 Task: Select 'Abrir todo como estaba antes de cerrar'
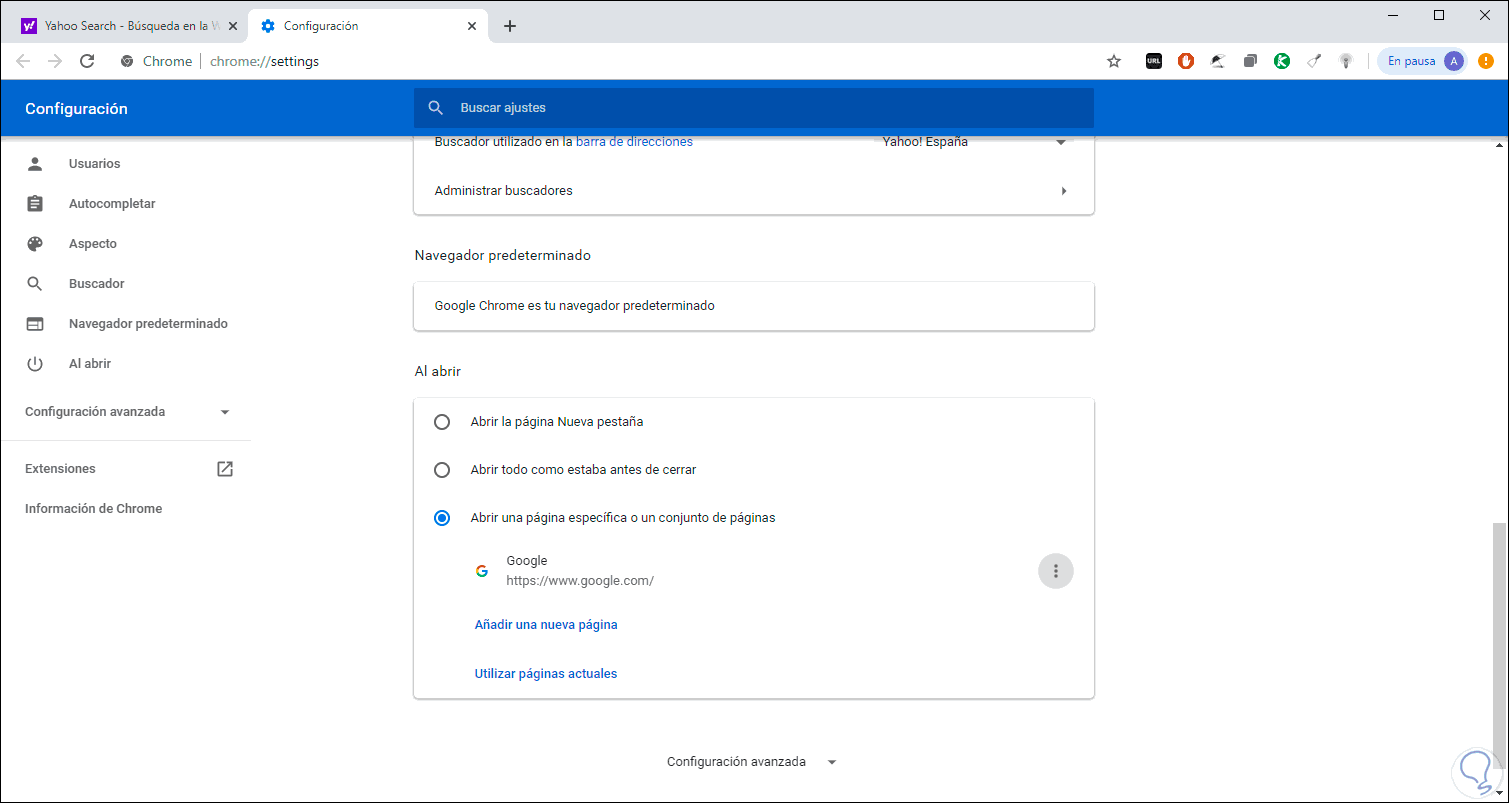click(442, 470)
